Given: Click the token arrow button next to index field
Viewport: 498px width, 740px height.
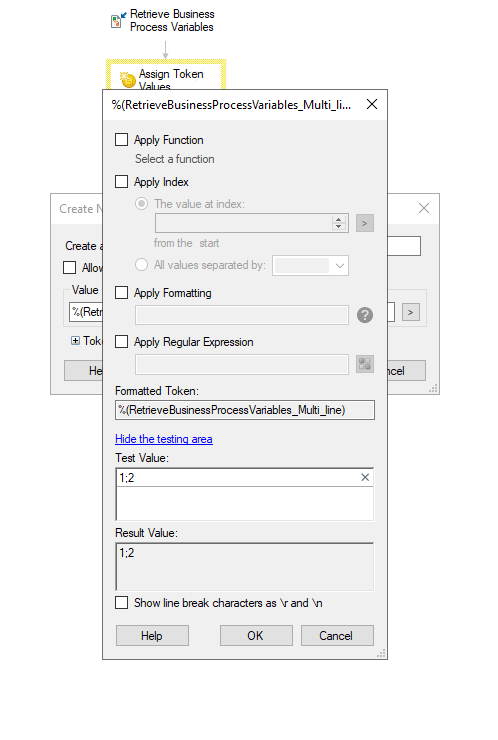Looking at the screenshot, I should coord(364,223).
